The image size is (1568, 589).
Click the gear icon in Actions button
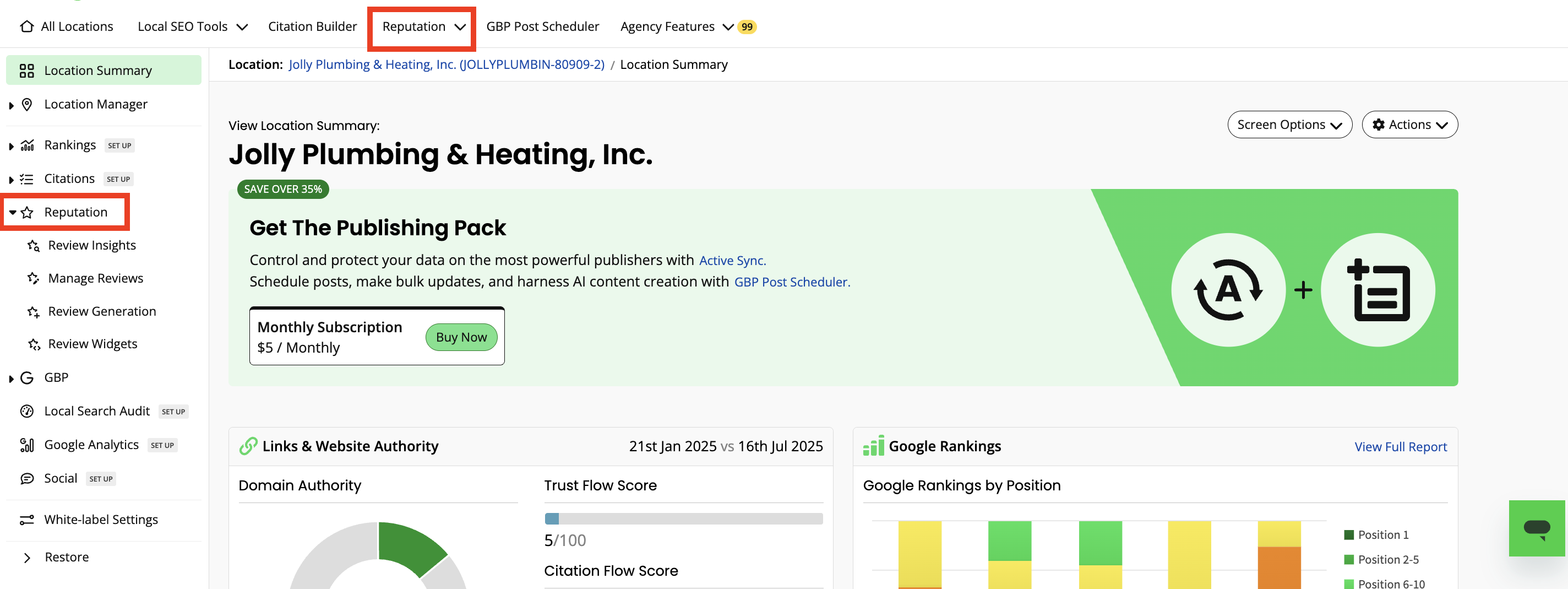(1379, 125)
